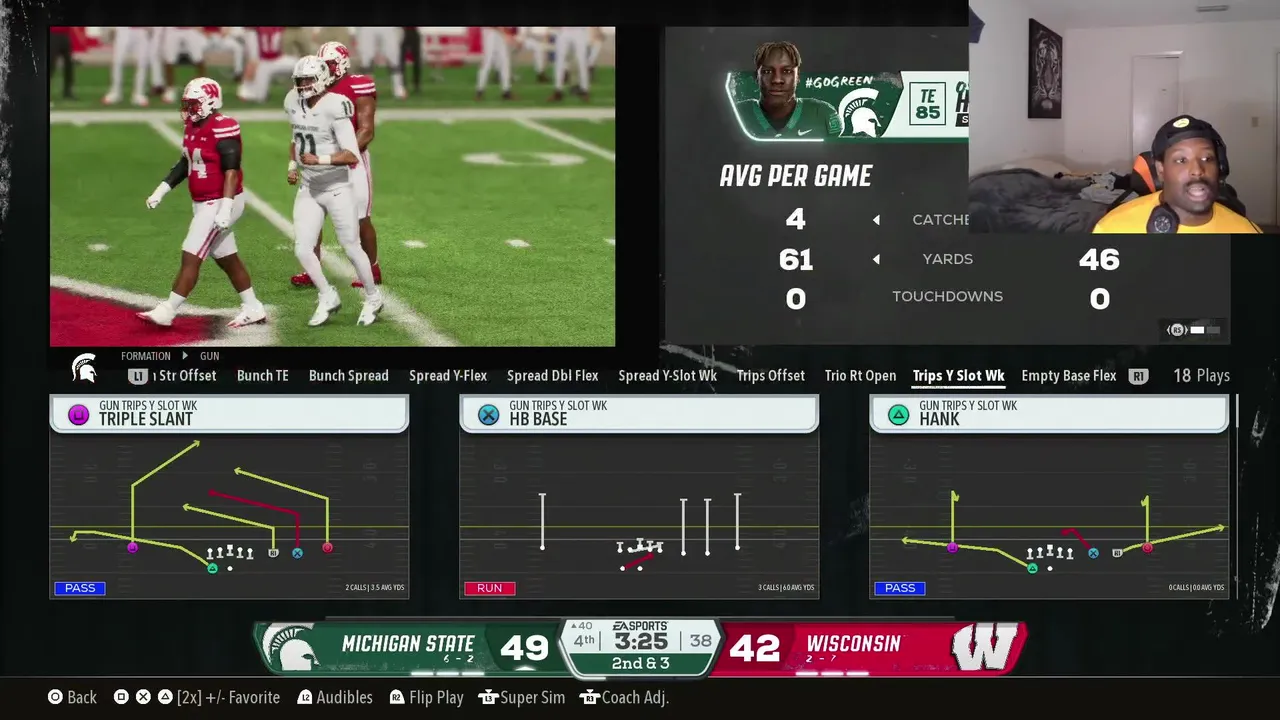Click the HANK play title
The image size is (1280, 720).
[x=939, y=420]
